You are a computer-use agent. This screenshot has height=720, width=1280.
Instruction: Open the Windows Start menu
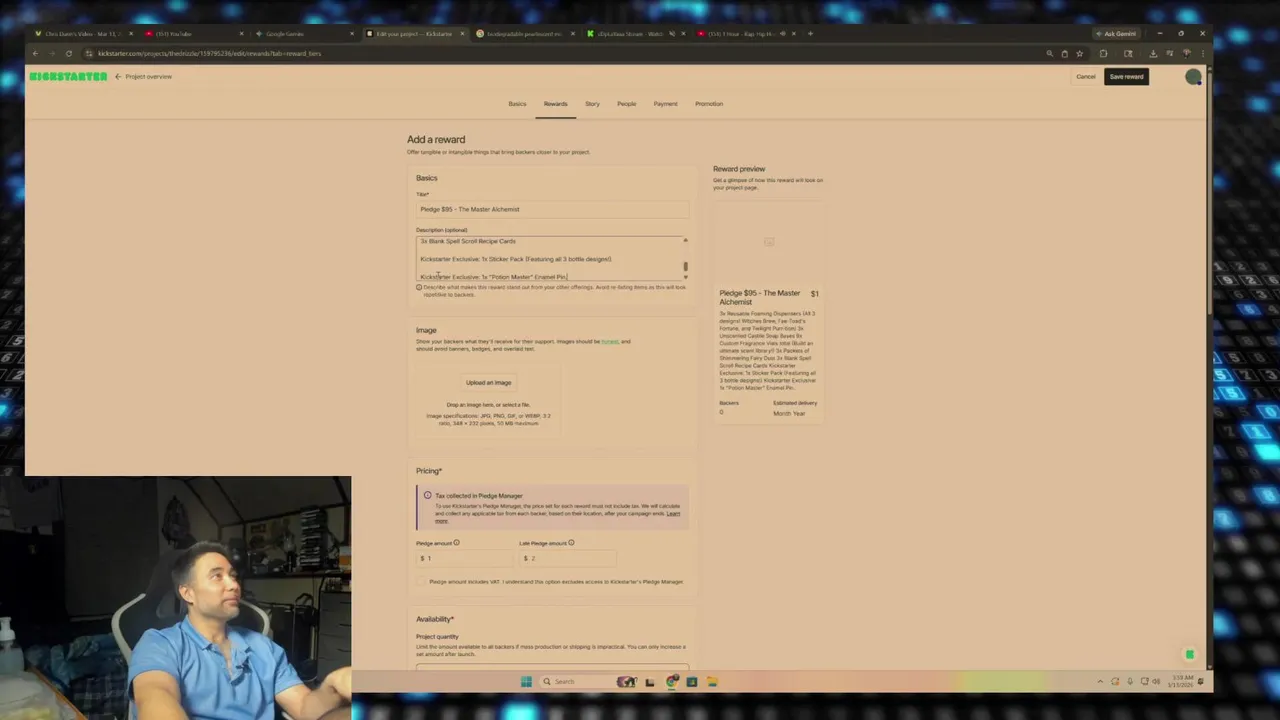(526, 682)
